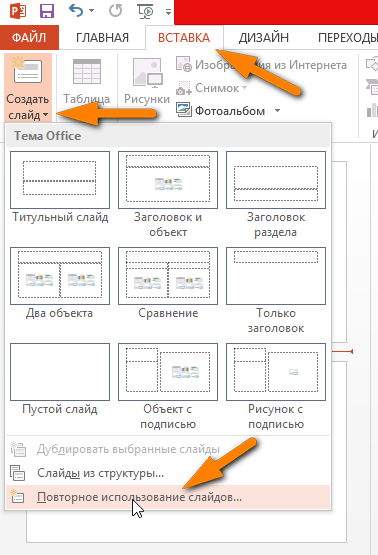The height and width of the screenshot is (555, 378).
Task: Open the ДИЗАЙН tab
Action: coord(264,38)
